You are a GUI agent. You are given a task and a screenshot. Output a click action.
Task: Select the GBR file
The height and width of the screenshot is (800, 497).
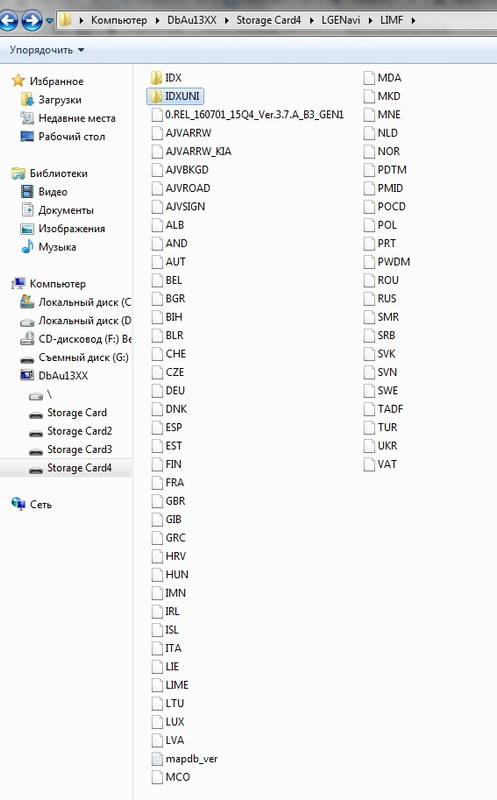pos(176,501)
